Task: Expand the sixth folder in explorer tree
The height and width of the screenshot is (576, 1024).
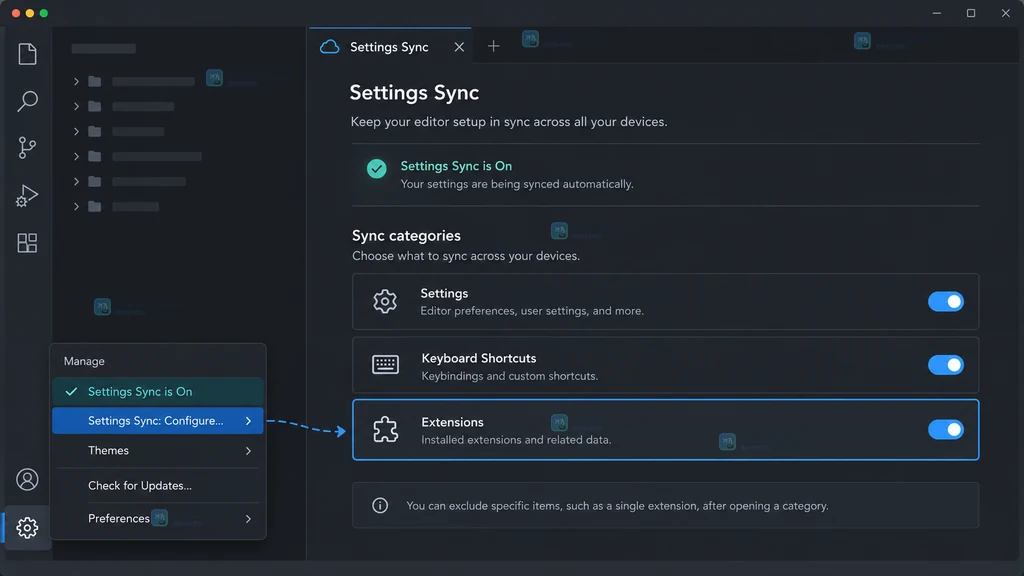Action: coord(76,206)
